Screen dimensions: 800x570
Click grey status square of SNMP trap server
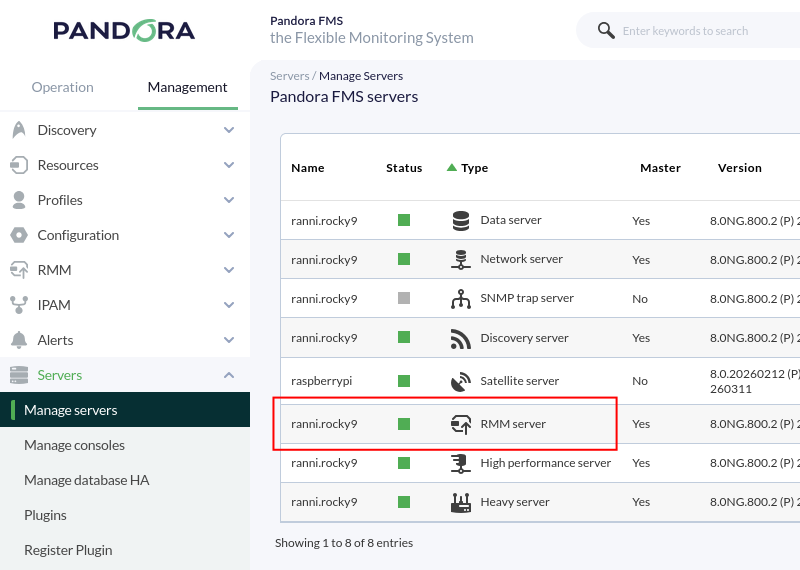pos(404,298)
